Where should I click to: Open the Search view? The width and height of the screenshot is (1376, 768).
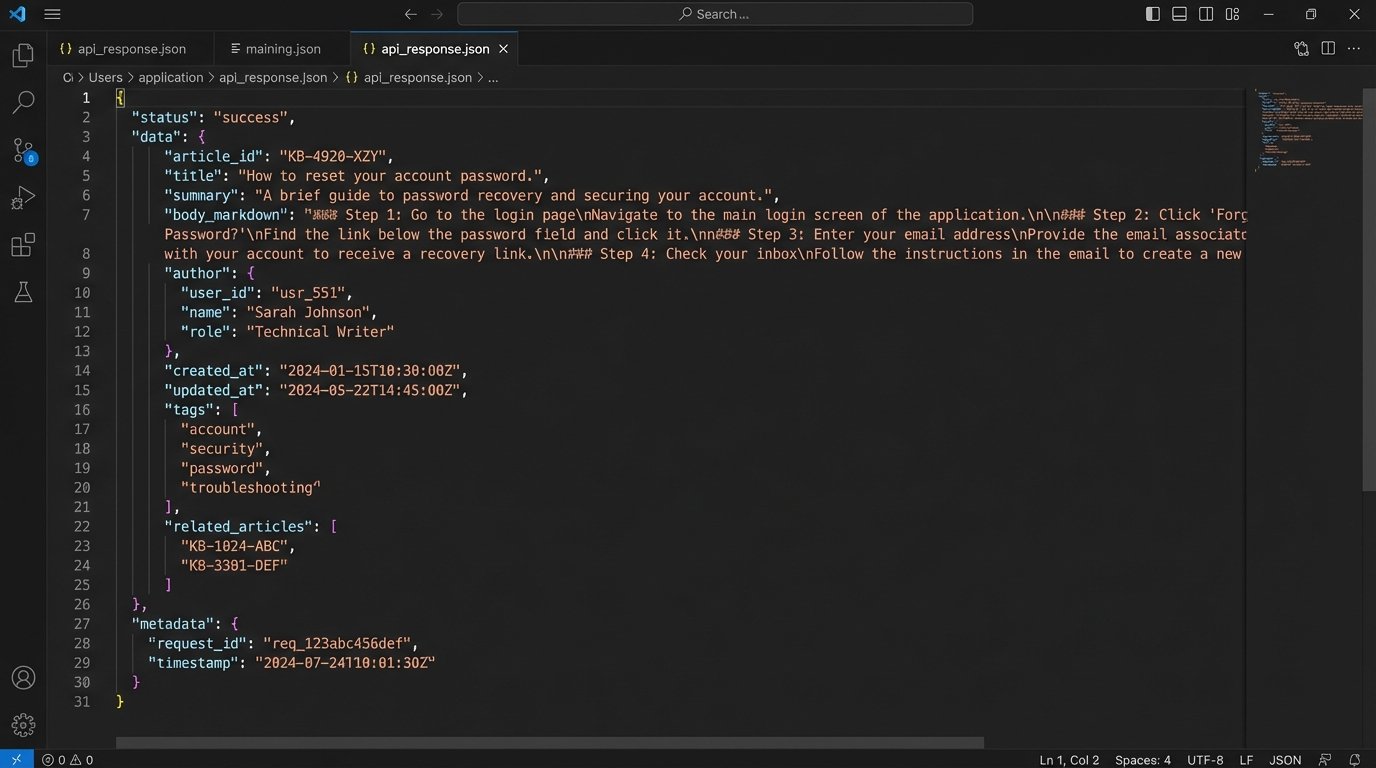point(22,103)
